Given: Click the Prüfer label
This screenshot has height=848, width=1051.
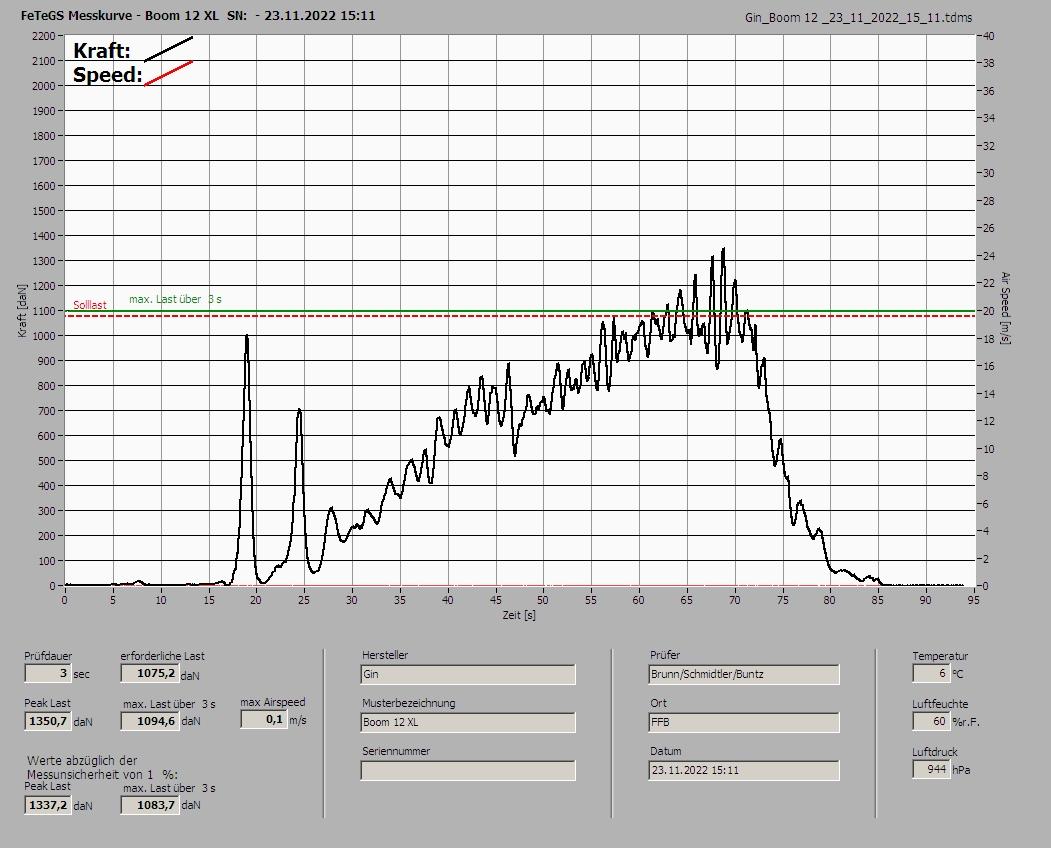Looking at the screenshot, I should (665, 655).
